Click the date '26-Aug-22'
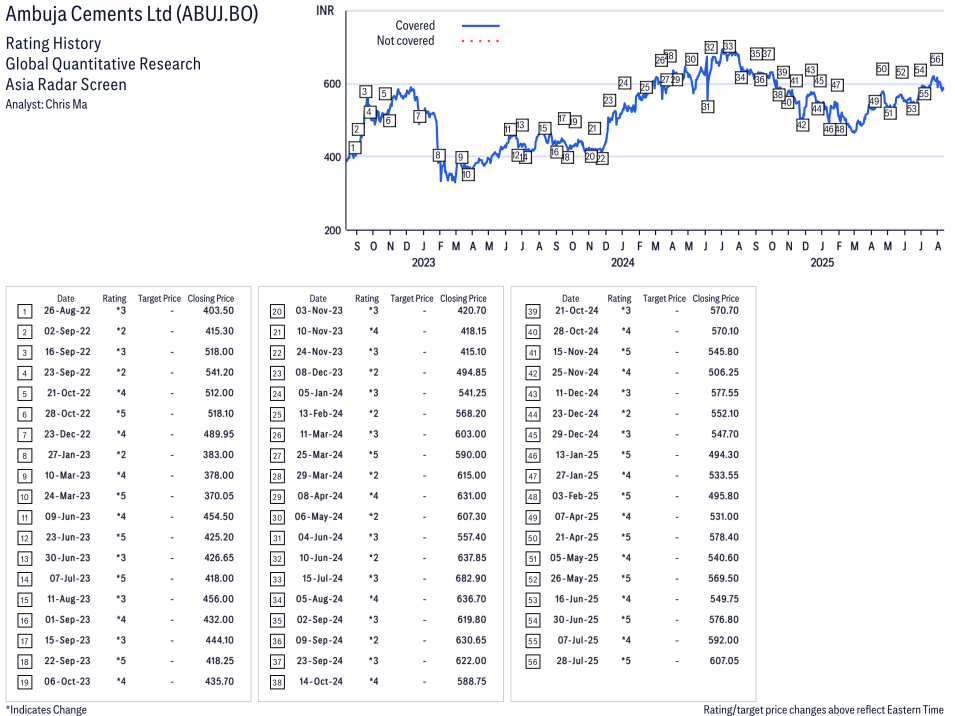955x716 pixels. pos(67,311)
